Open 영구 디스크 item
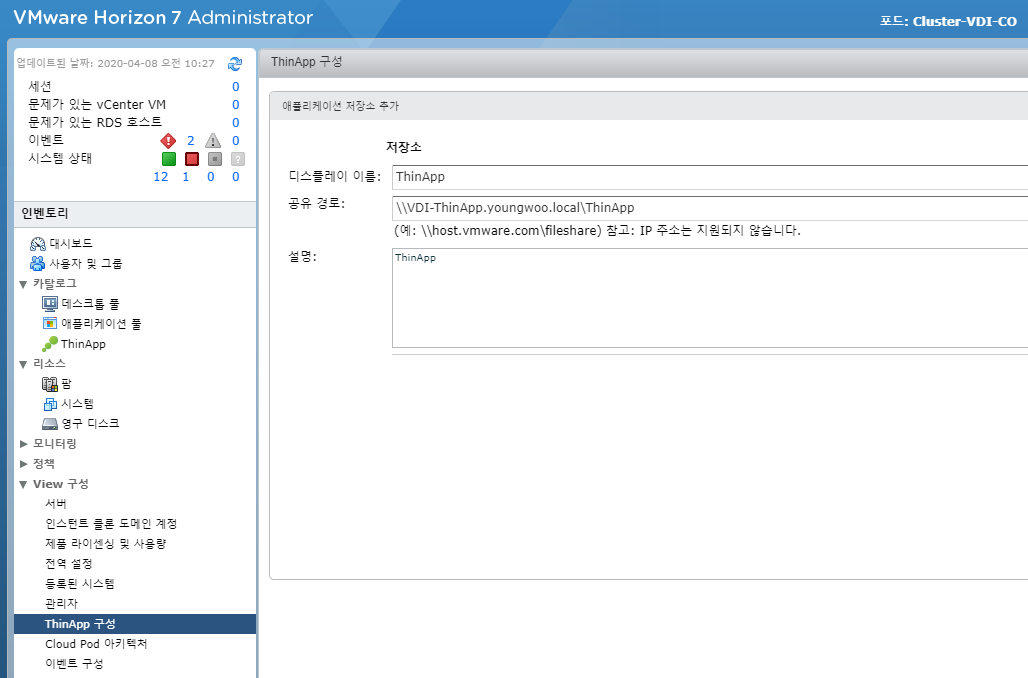The height and width of the screenshot is (678, 1028). 90,424
